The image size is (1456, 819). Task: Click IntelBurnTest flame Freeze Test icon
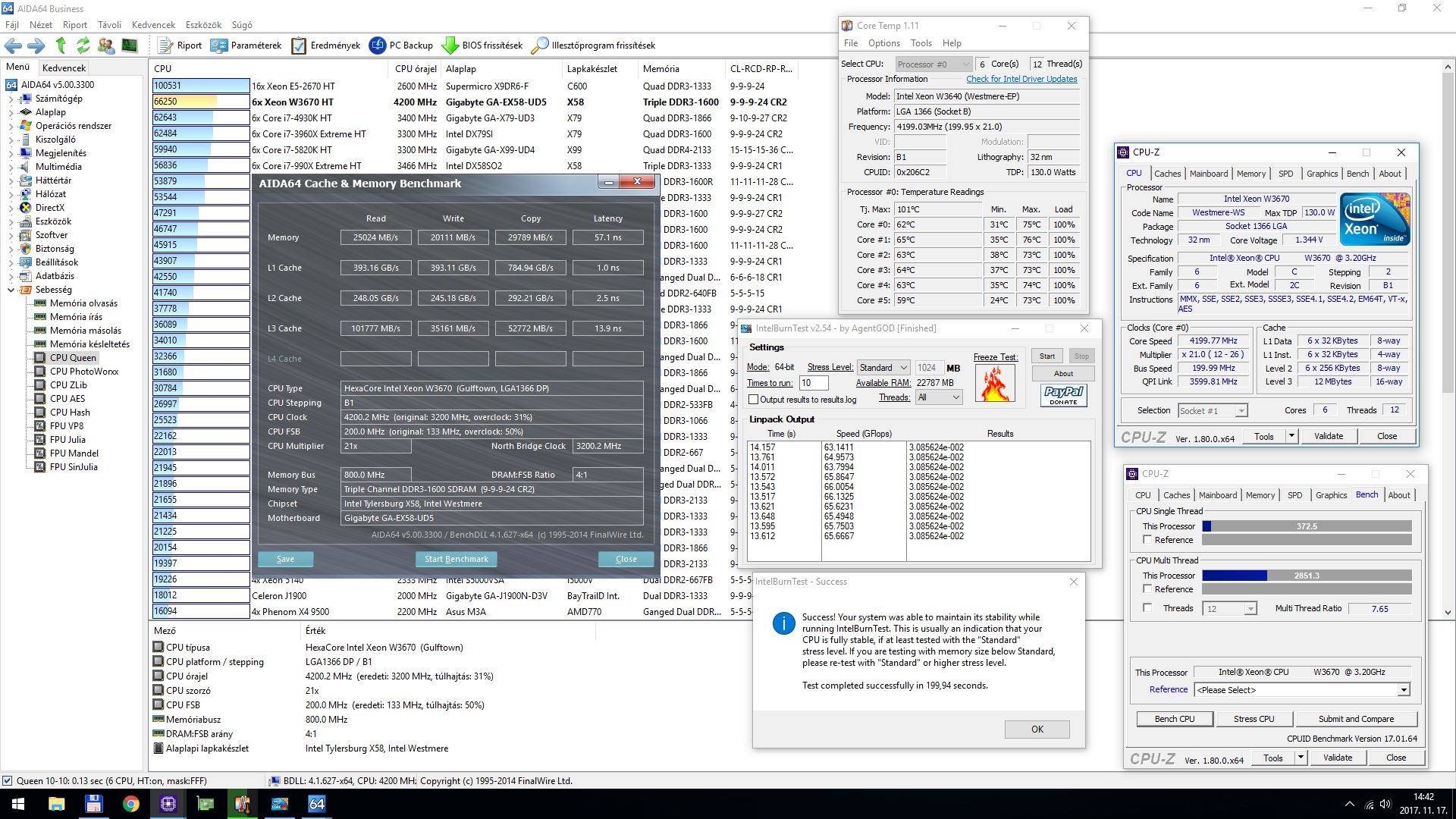[995, 384]
